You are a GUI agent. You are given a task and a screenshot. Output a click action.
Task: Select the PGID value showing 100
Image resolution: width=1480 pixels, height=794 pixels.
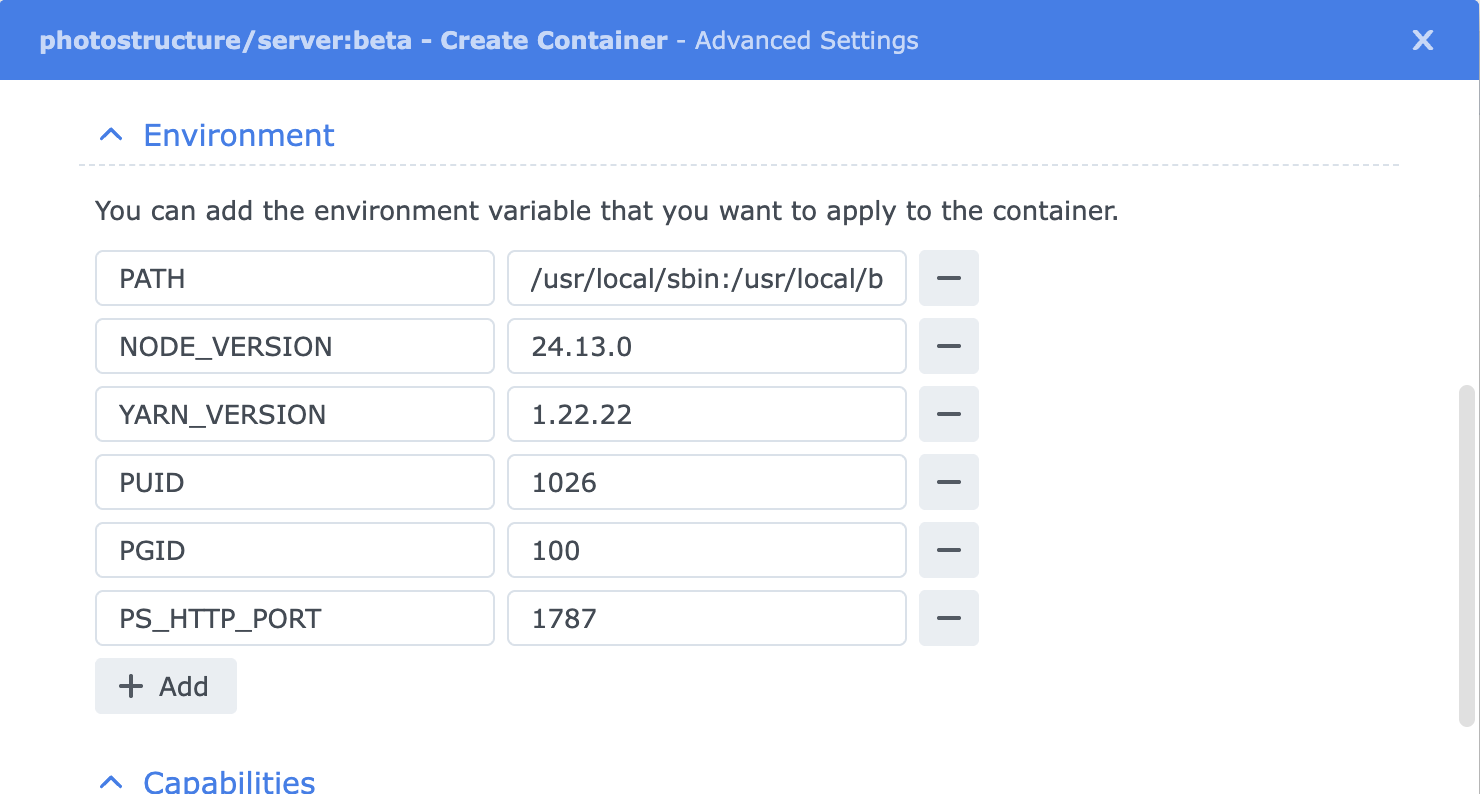point(705,550)
